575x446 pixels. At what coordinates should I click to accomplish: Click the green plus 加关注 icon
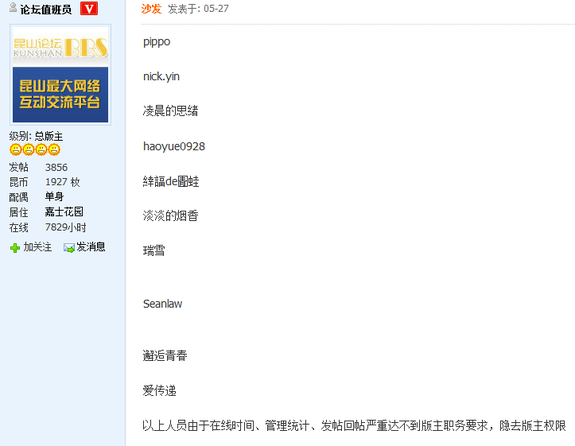tap(15, 248)
